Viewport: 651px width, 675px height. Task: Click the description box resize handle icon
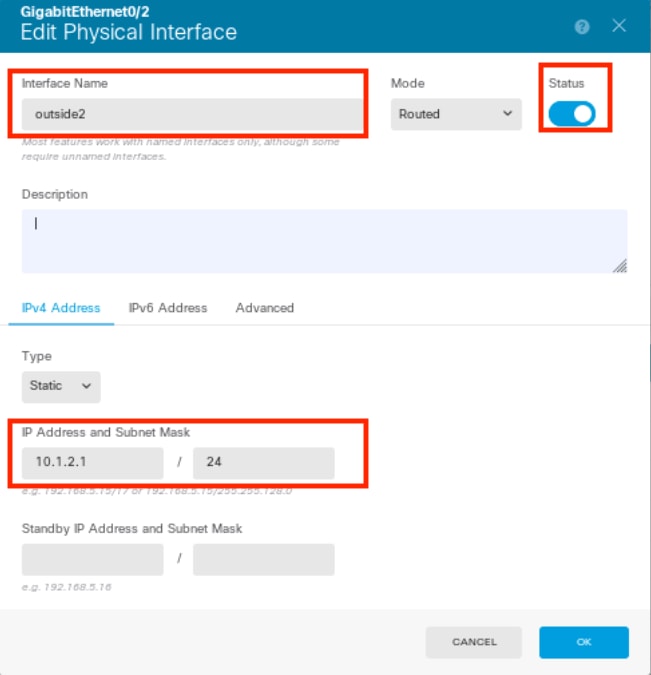[620, 266]
